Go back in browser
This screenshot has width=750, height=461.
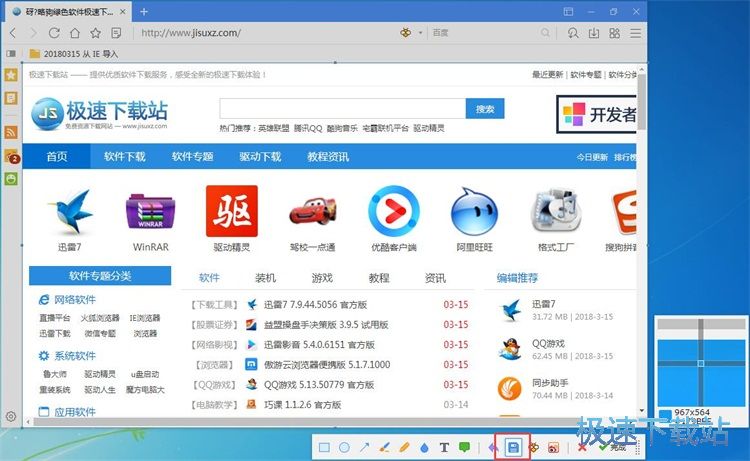13,33
